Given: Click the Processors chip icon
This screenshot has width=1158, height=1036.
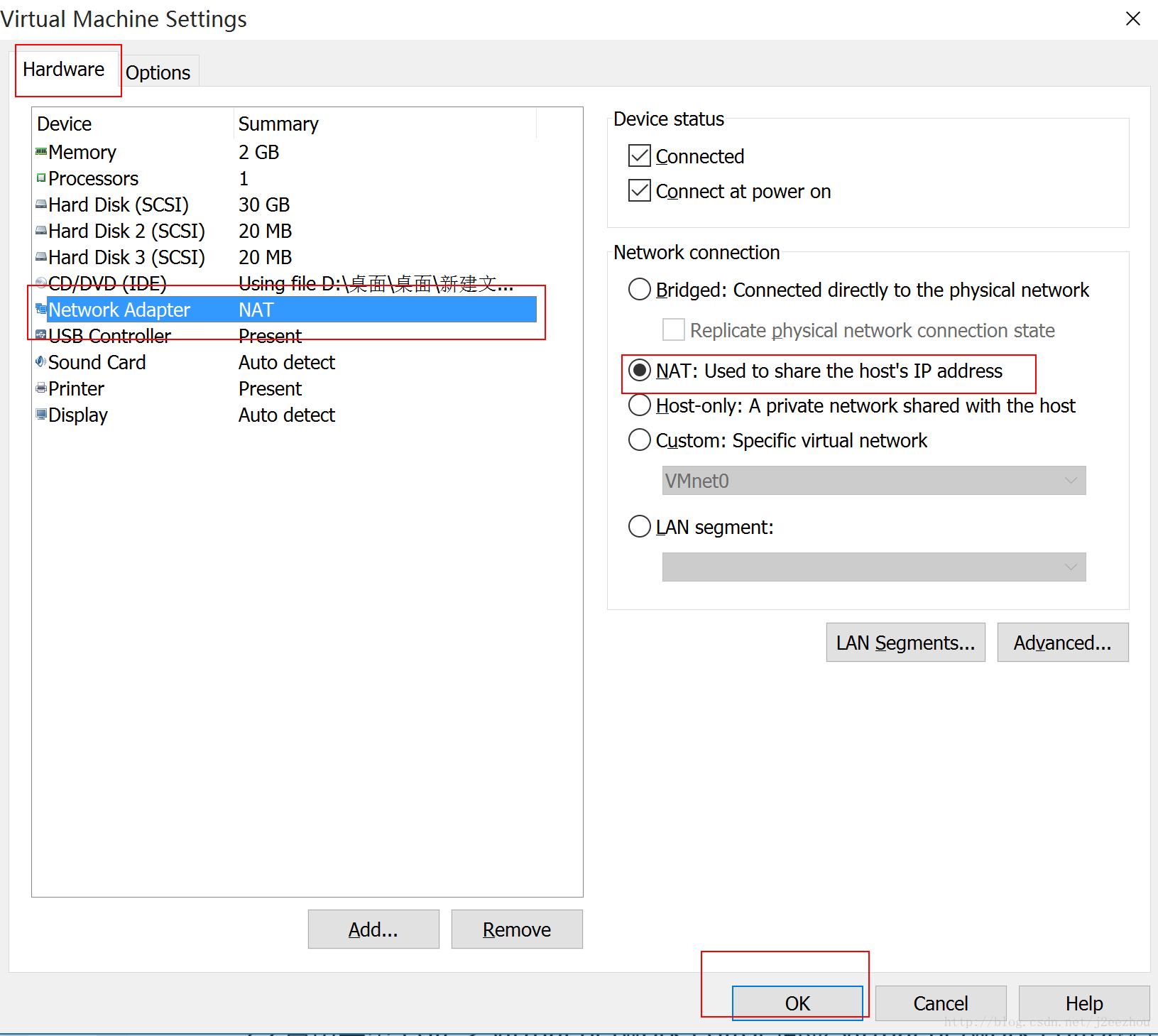Looking at the screenshot, I should point(41,178).
